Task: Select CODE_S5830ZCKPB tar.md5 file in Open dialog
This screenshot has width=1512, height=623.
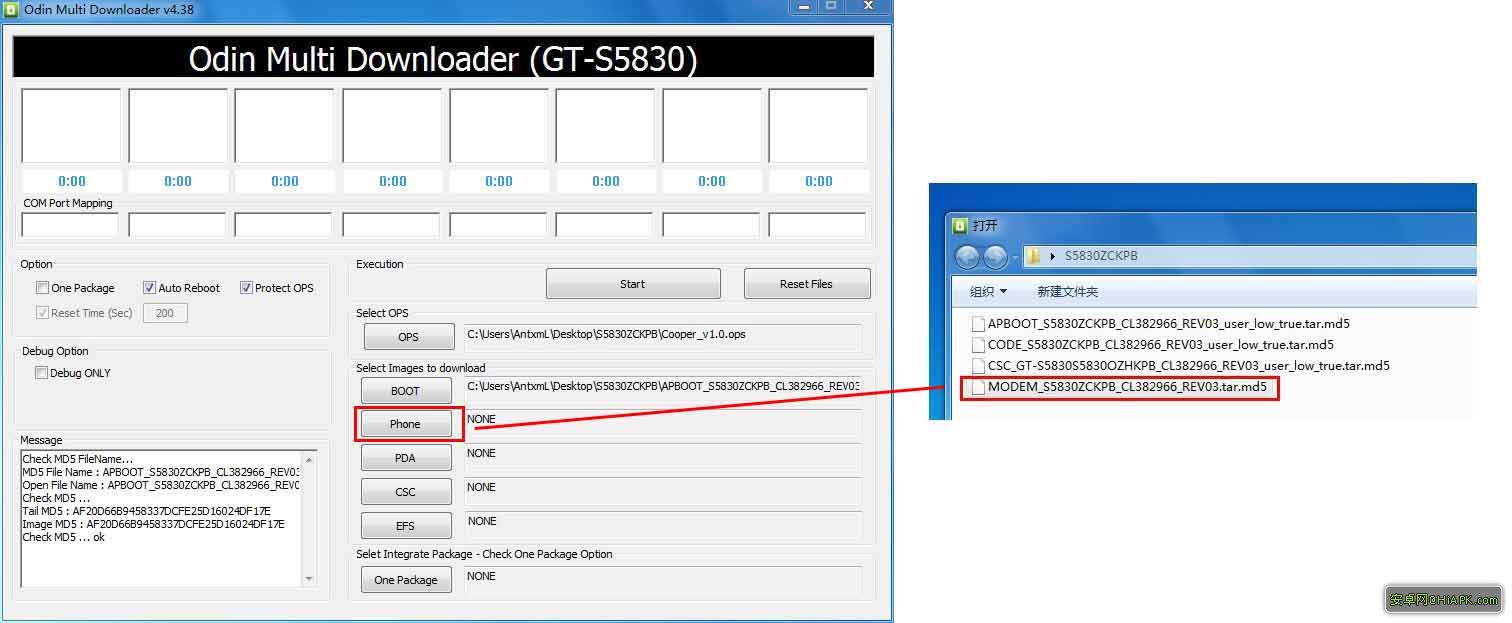Action: pos(1161,345)
